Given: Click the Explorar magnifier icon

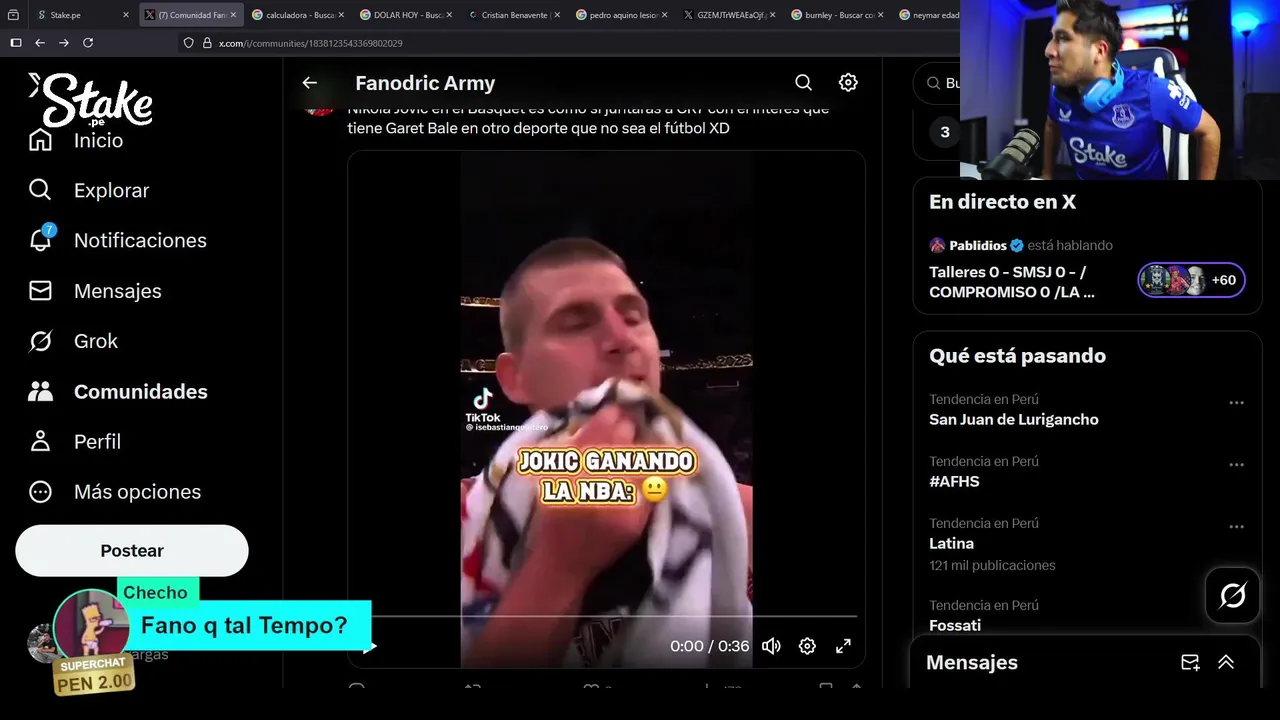Looking at the screenshot, I should point(40,190).
